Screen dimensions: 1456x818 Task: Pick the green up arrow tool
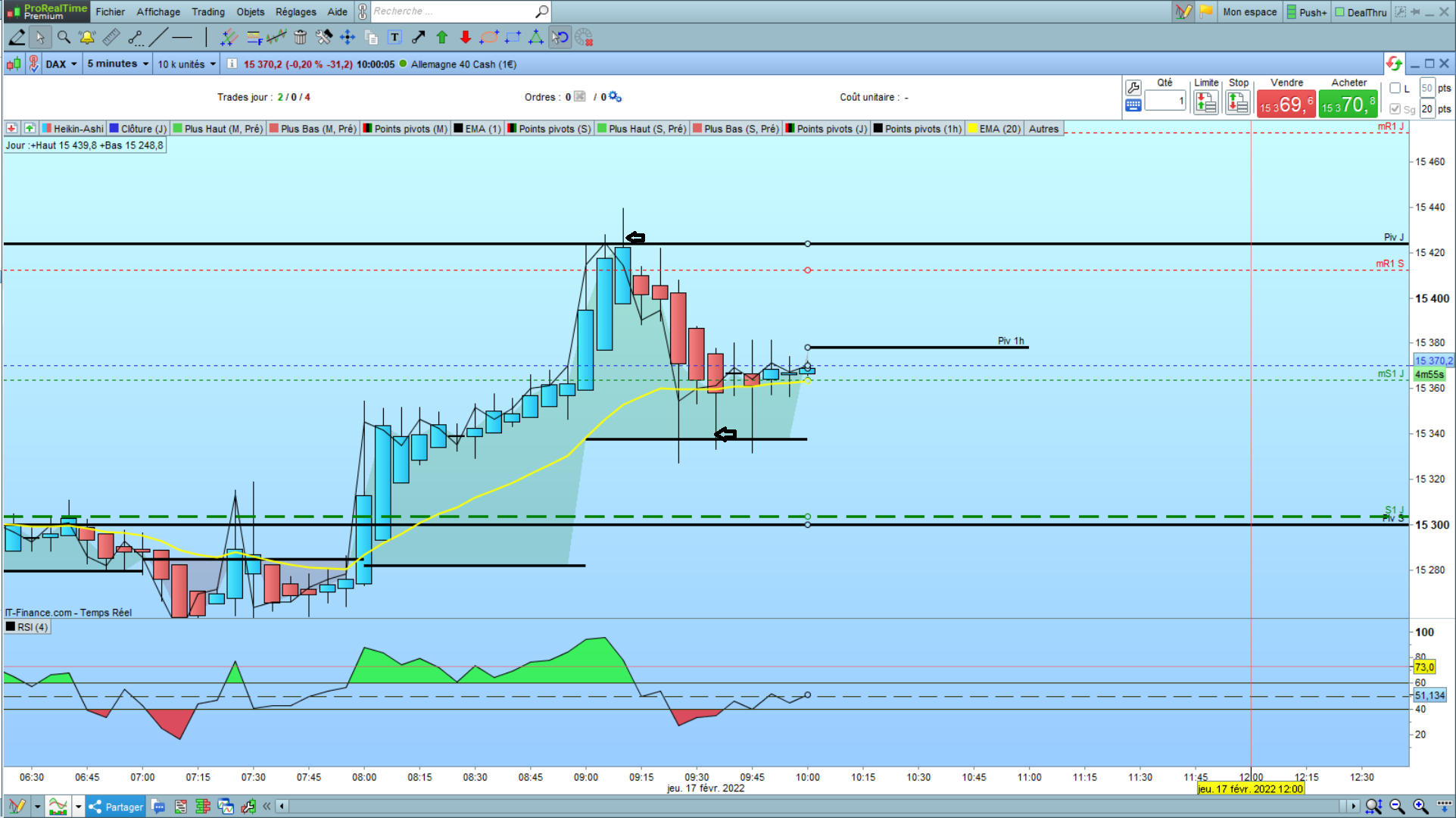point(442,37)
